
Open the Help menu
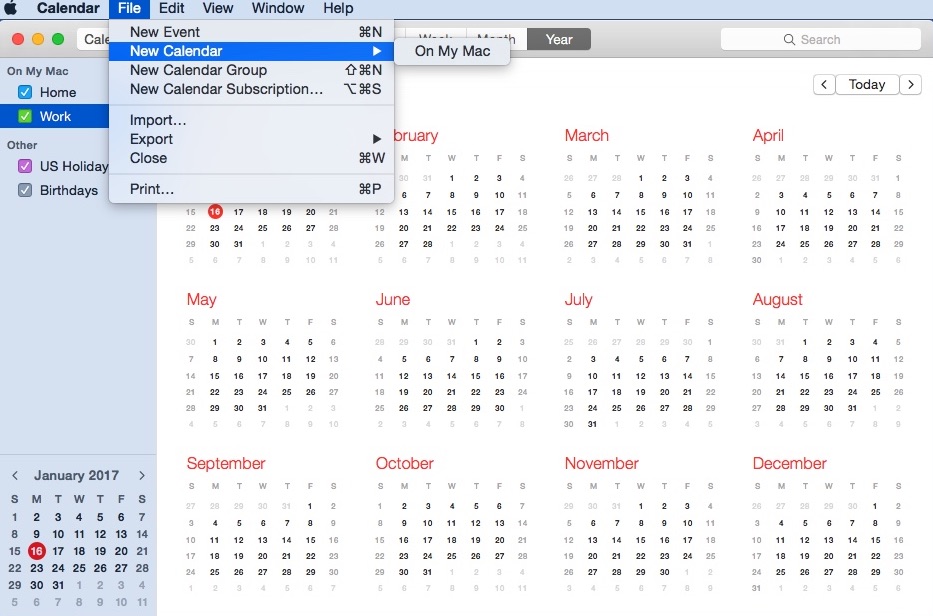338,8
